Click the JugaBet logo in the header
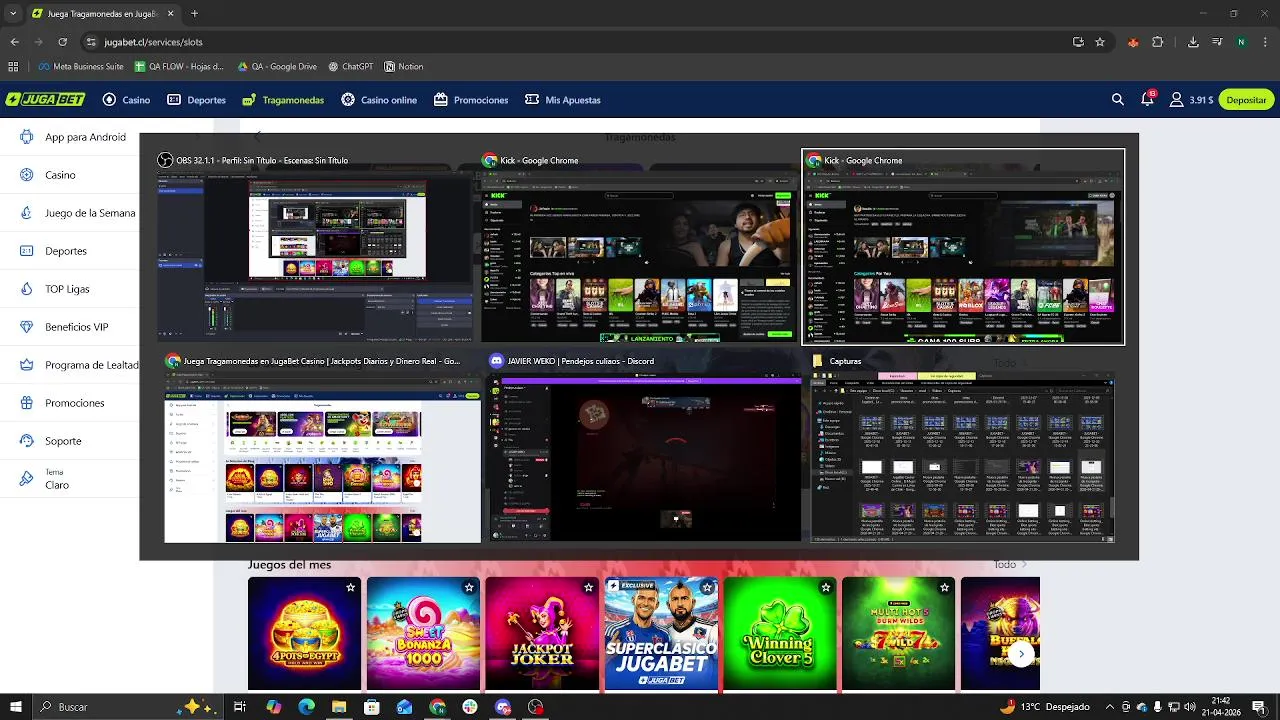Image resolution: width=1280 pixels, height=720 pixels. pyautogui.click(x=45, y=100)
